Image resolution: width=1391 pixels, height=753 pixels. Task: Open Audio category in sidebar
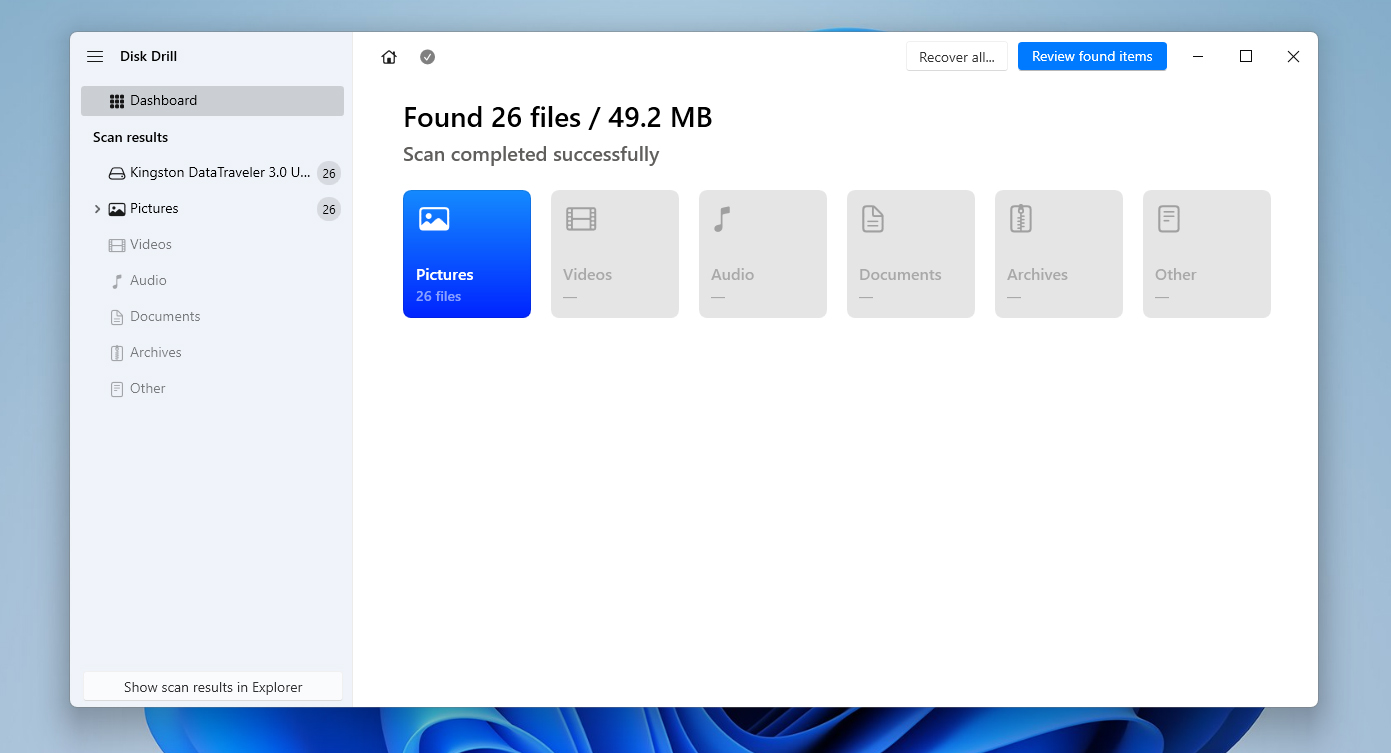pos(212,281)
